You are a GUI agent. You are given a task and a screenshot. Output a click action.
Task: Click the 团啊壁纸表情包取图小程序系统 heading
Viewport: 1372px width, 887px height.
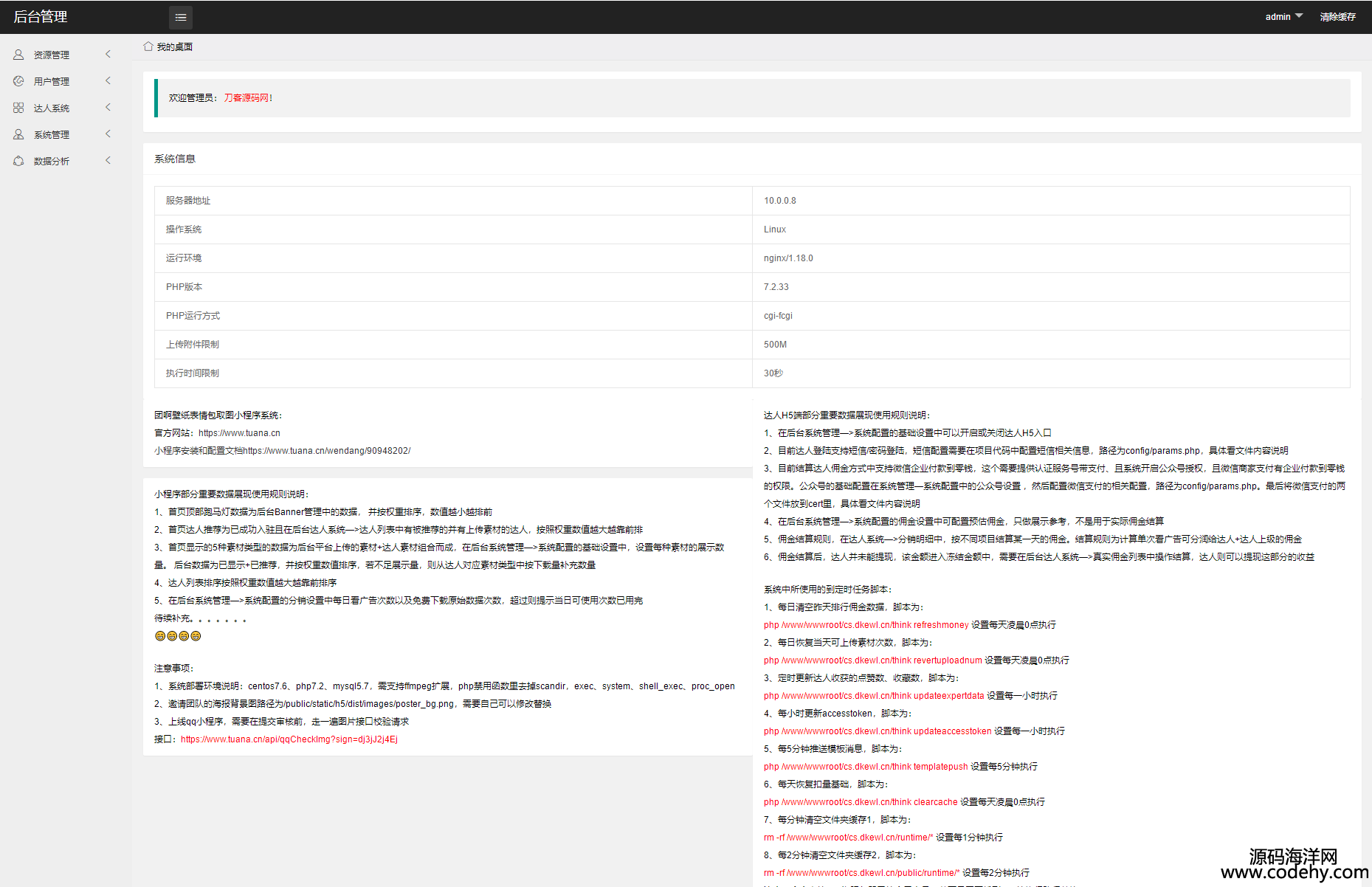click(x=218, y=415)
